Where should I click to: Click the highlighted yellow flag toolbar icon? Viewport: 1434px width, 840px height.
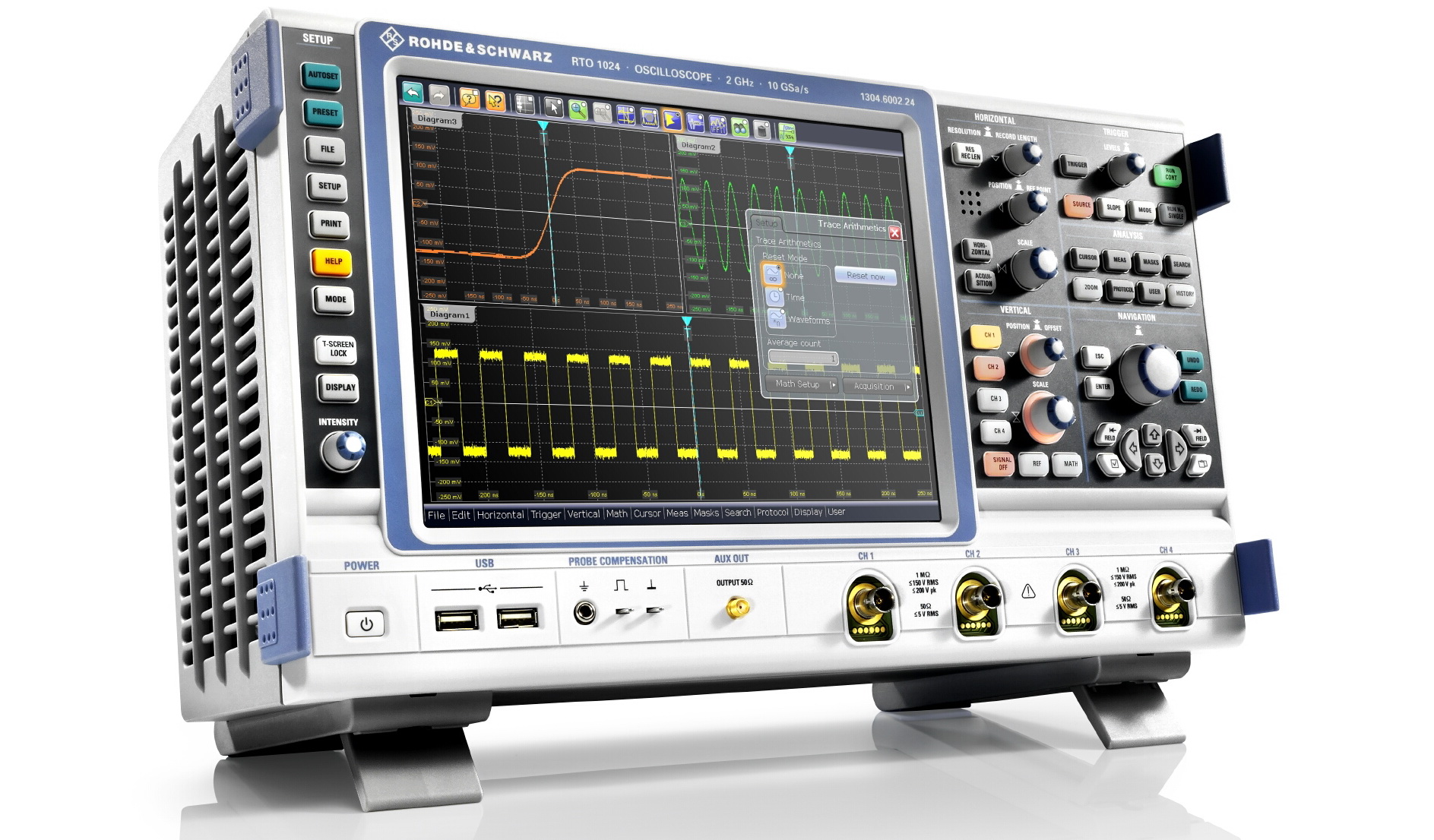coord(672,119)
